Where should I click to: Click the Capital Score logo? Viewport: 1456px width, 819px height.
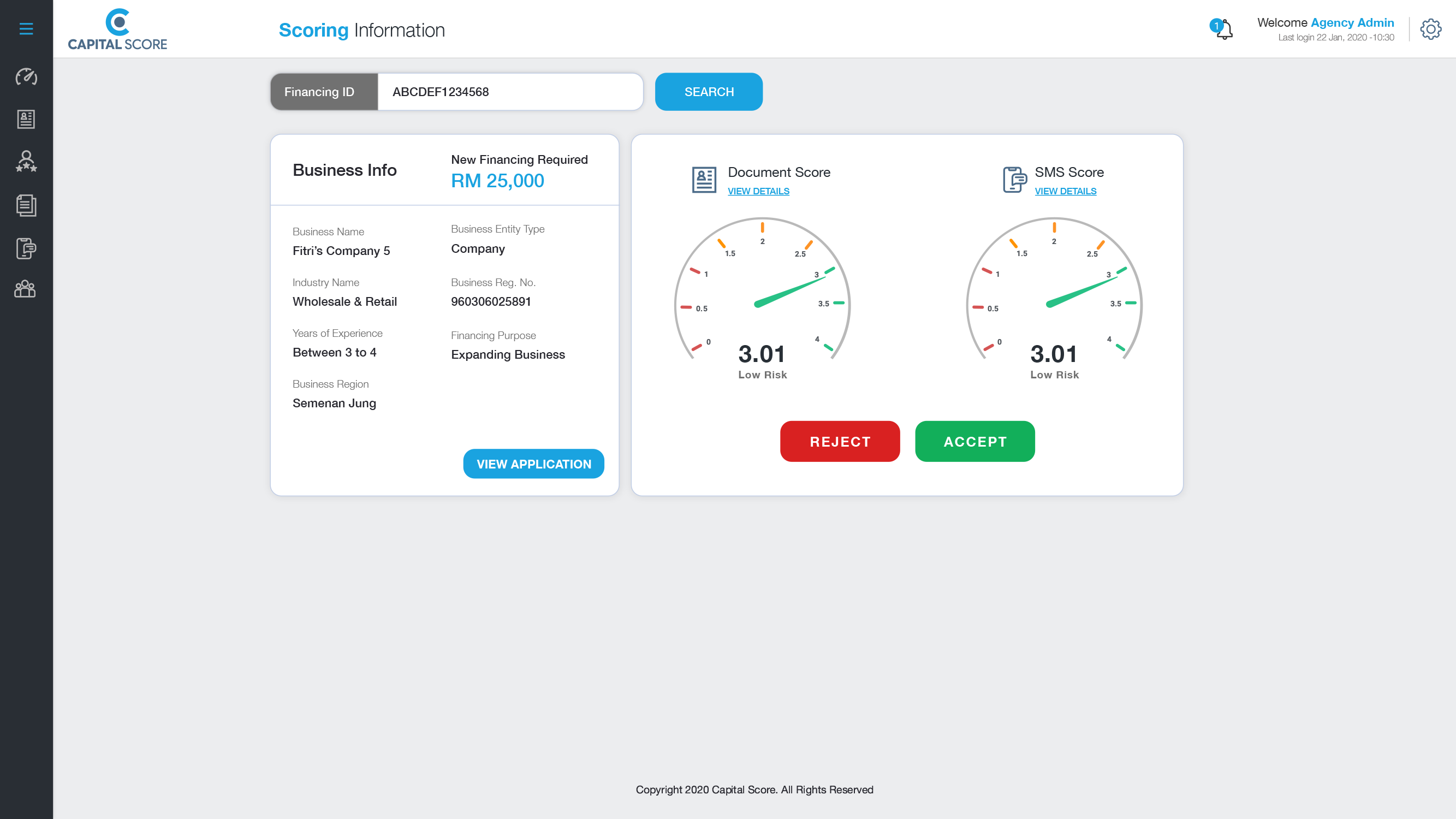[x=117, y=29]
